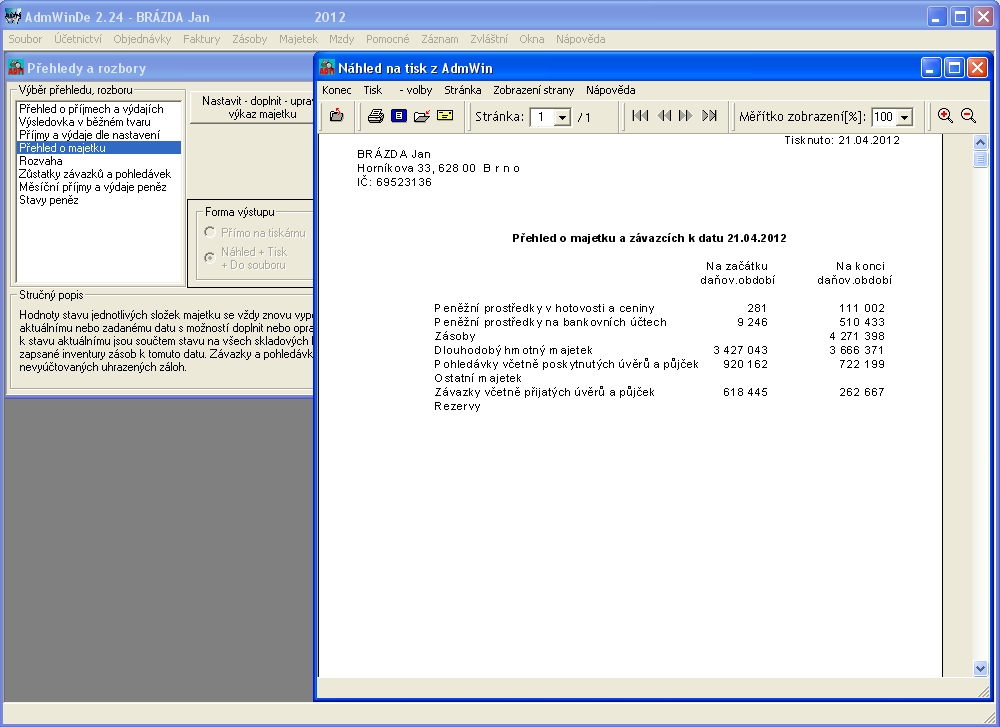The height and width of the screenshot is (727, 1000).
Task: Close the Náhled na tisk window
Action: (x=977, y=68)
